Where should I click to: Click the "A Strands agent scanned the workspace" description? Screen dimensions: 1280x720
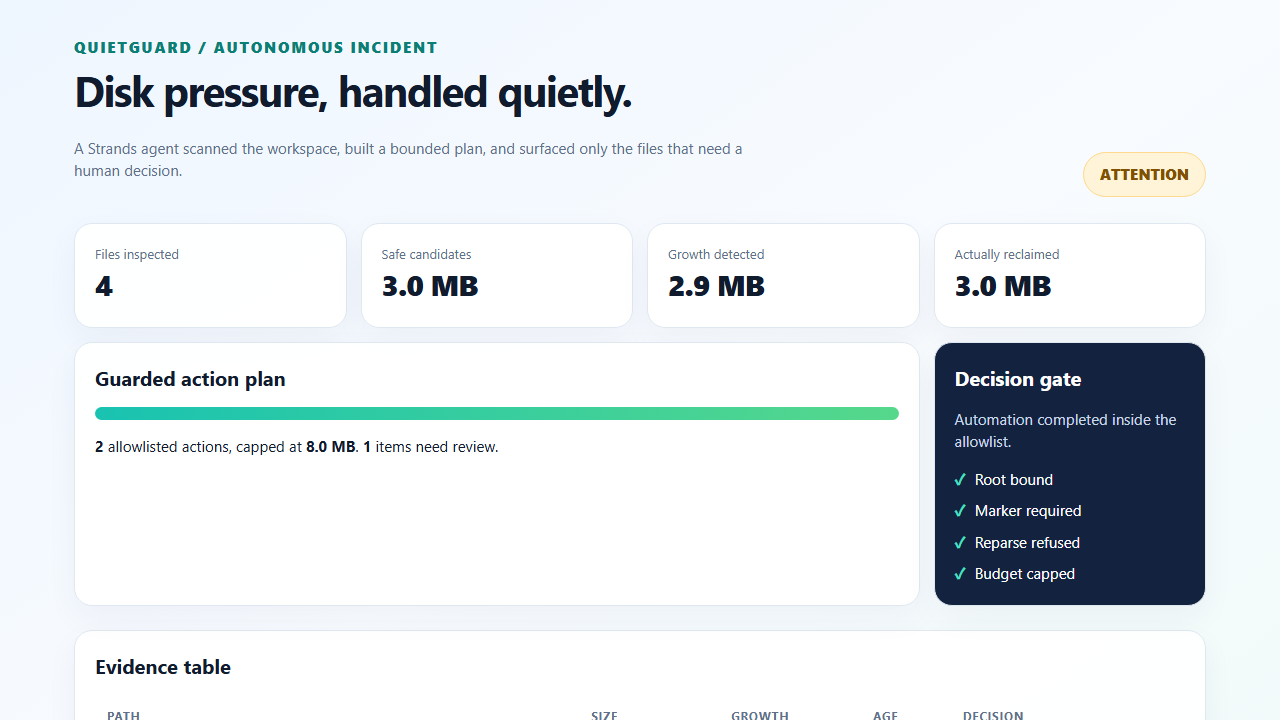(408, 160)
